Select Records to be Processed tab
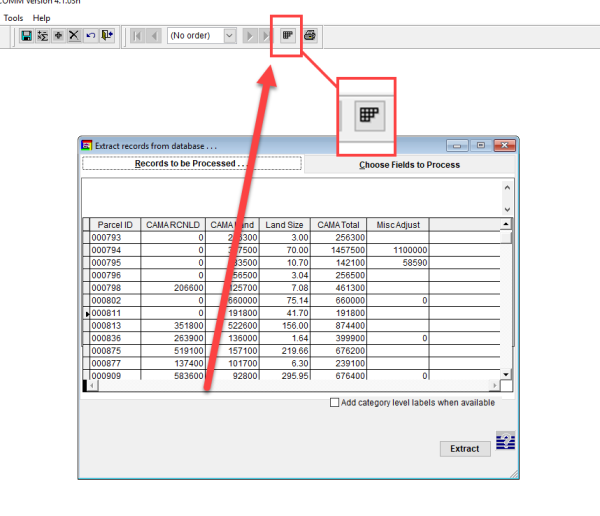 192,163
